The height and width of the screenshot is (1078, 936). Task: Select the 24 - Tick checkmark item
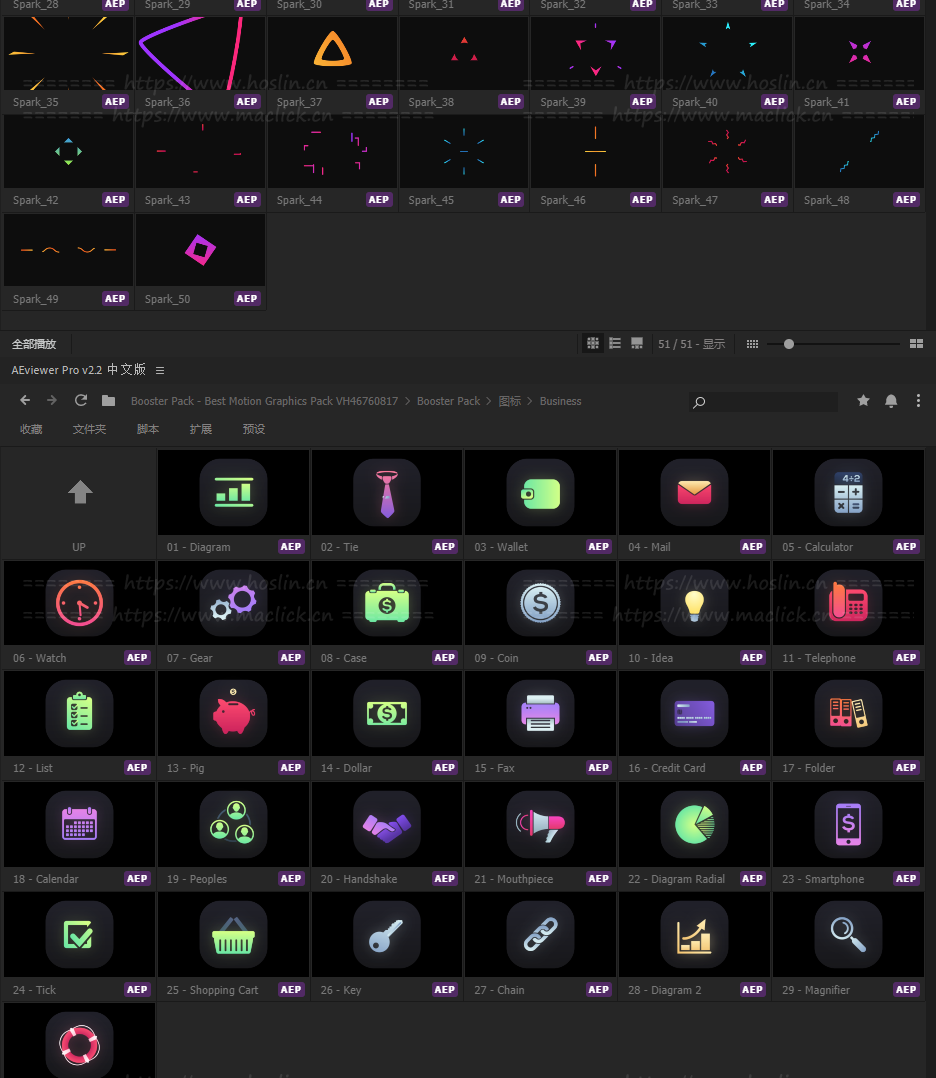pos(79,946)
